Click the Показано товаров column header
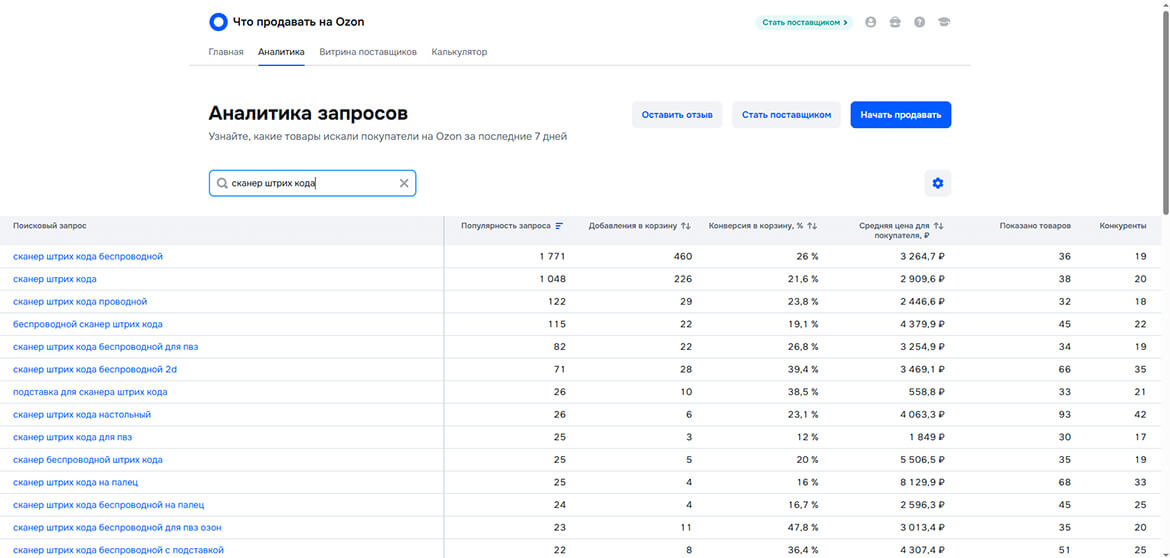1170x558 pixels. (x=1035, y=225)
